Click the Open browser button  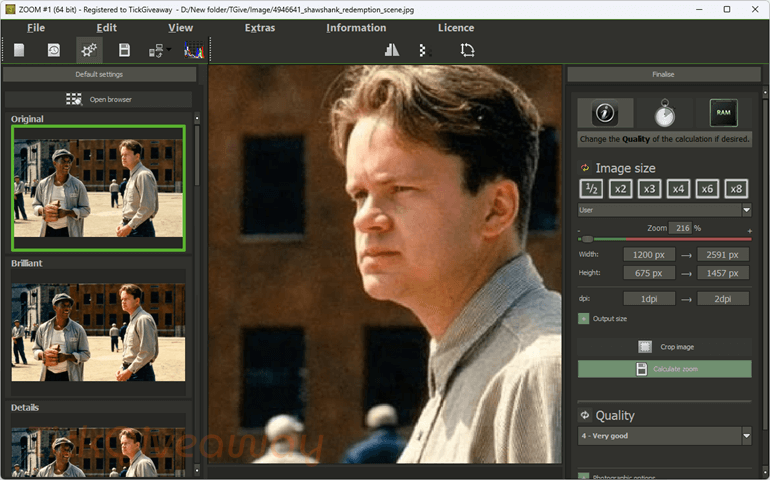click(99, 99)
